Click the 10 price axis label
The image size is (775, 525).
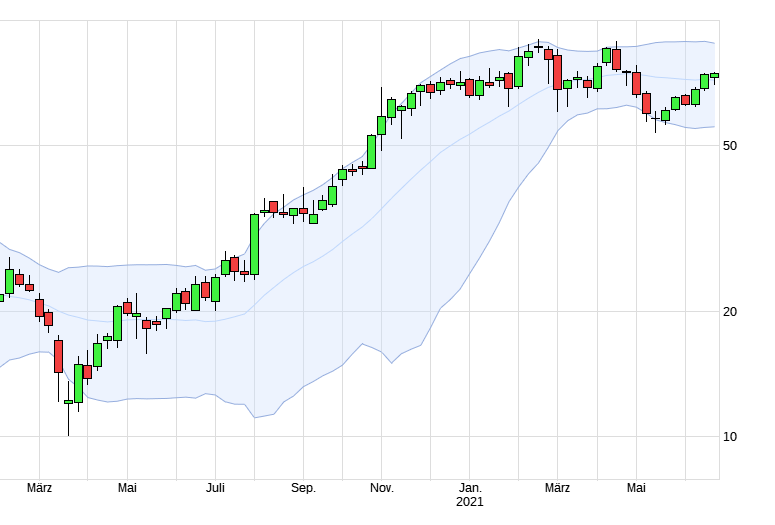(730, 437)
